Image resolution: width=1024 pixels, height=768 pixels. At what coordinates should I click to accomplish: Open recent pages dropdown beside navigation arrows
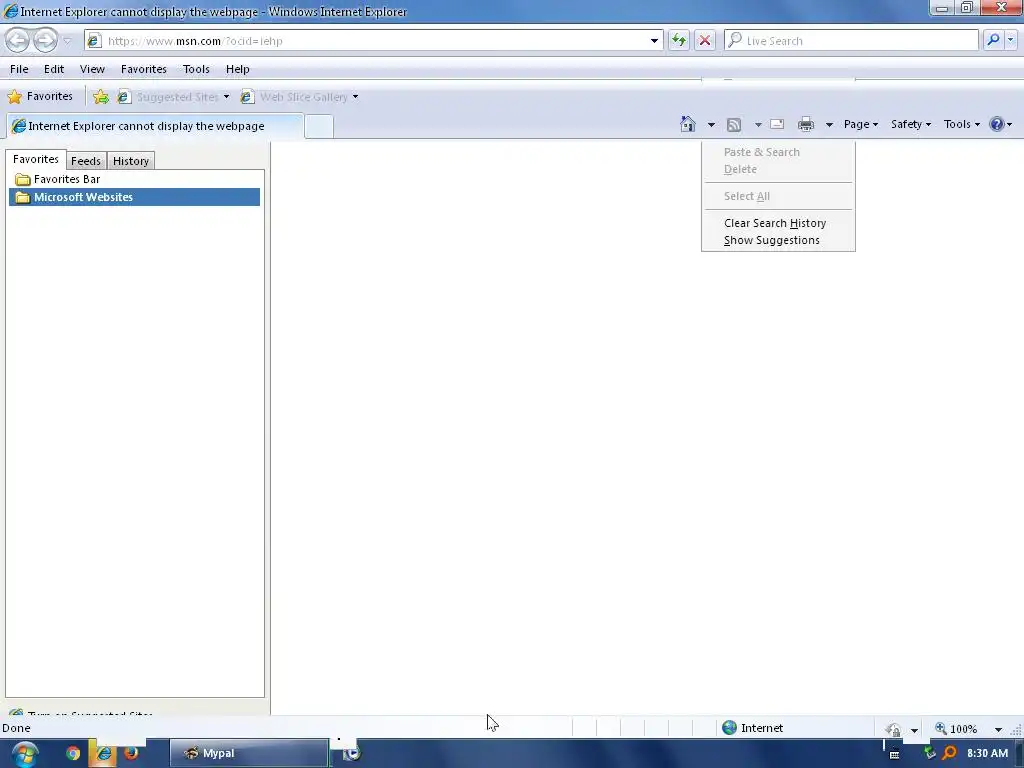[x=67, y=41]
